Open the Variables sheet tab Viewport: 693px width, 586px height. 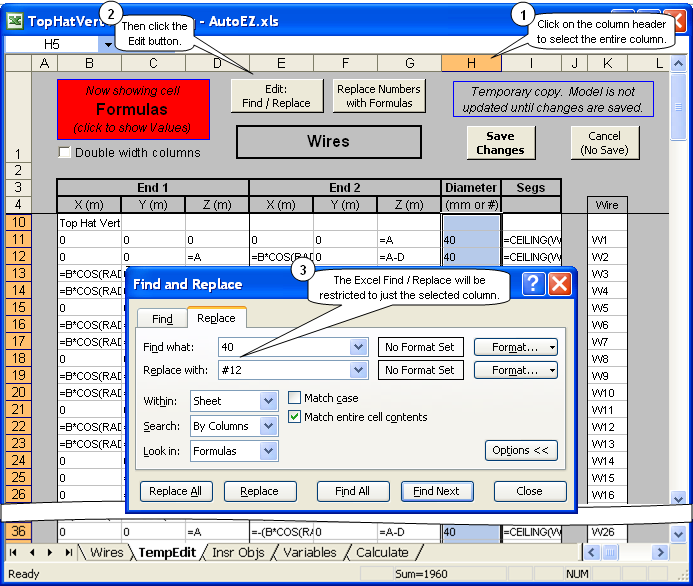308,552
